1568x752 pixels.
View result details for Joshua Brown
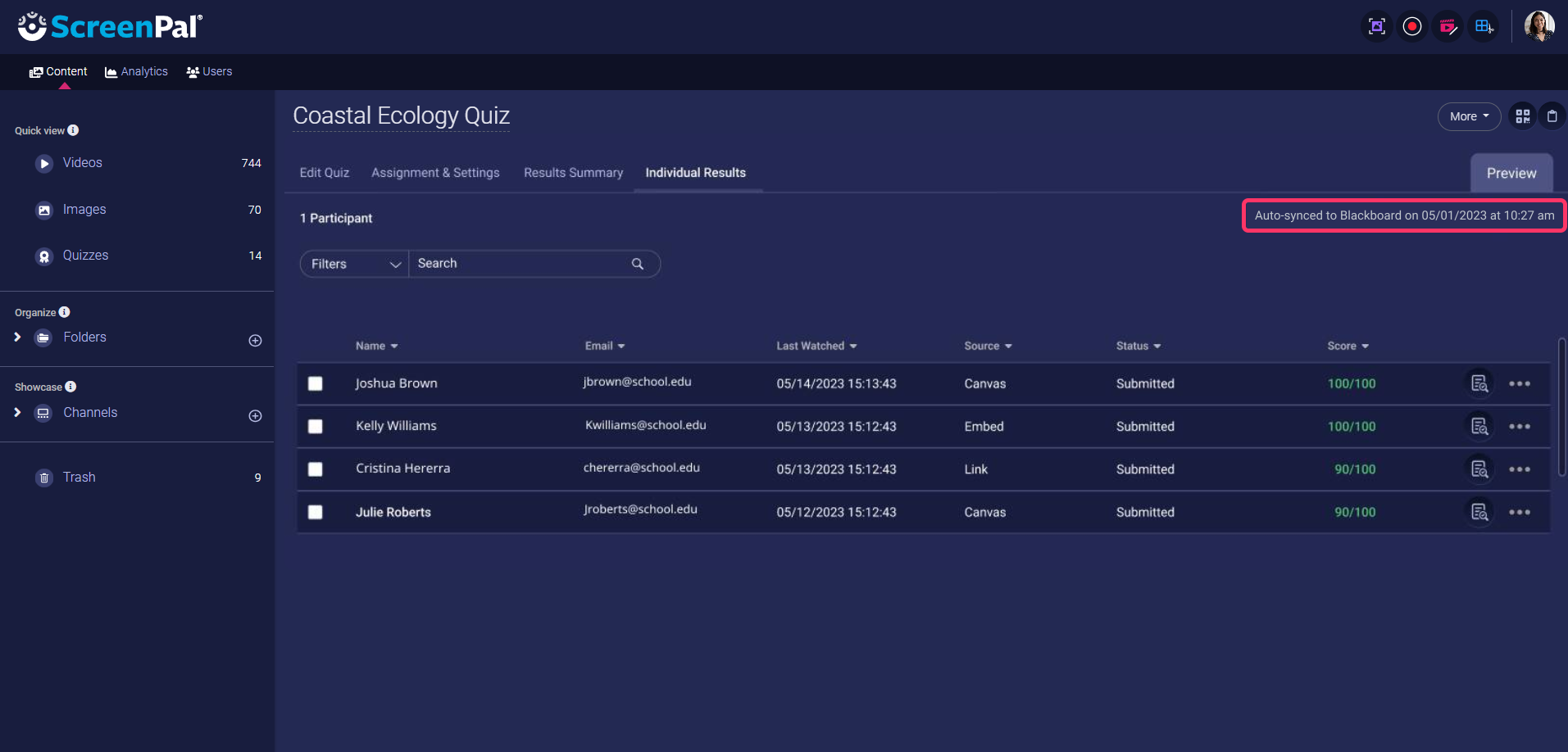point(1479,383)
